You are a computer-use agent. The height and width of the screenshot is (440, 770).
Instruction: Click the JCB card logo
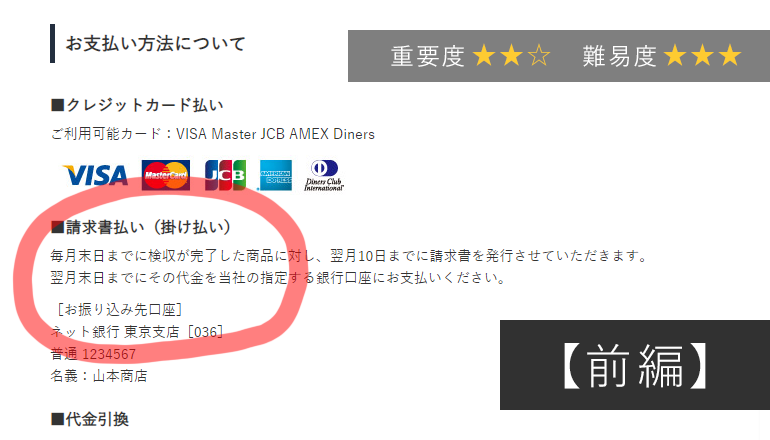coord(225,175)
